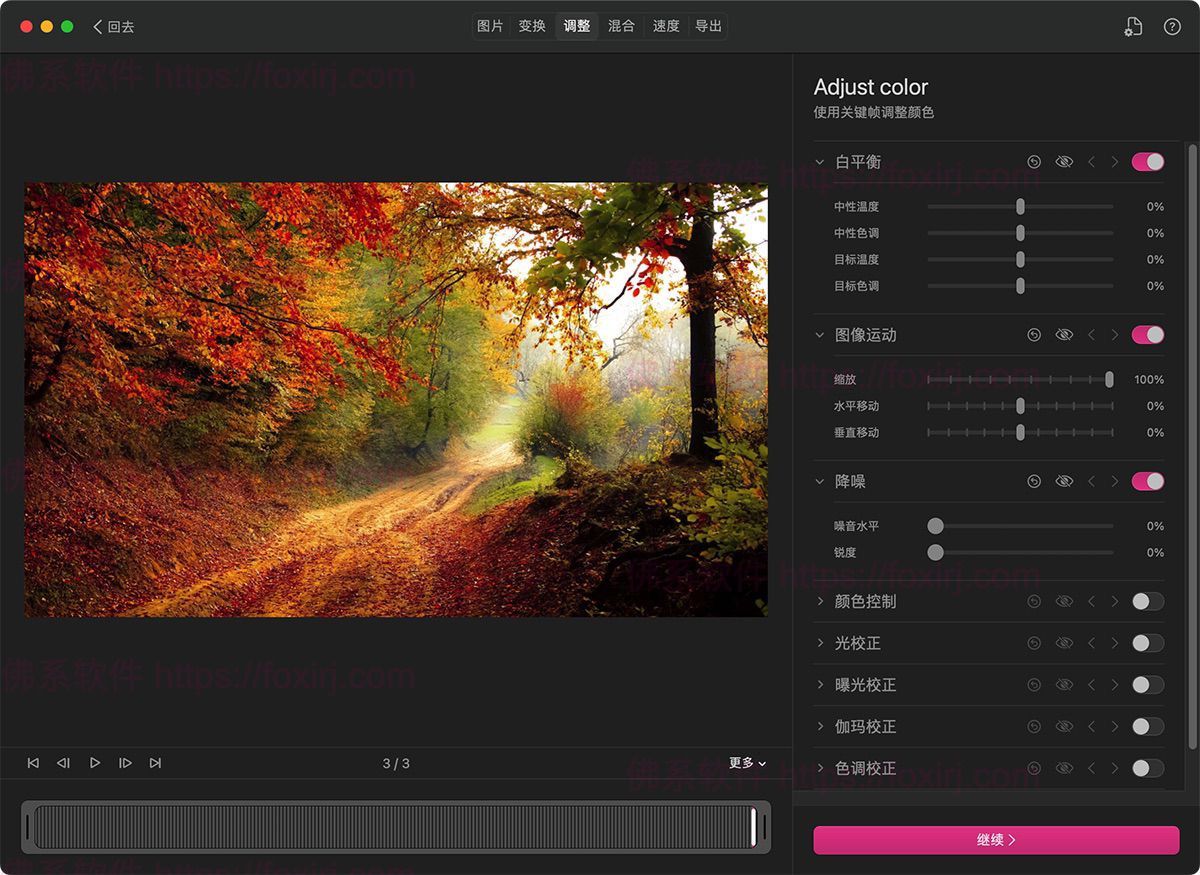Switch to the 导出 tab
Screen dimensions: 1200x875
[708, 26]
